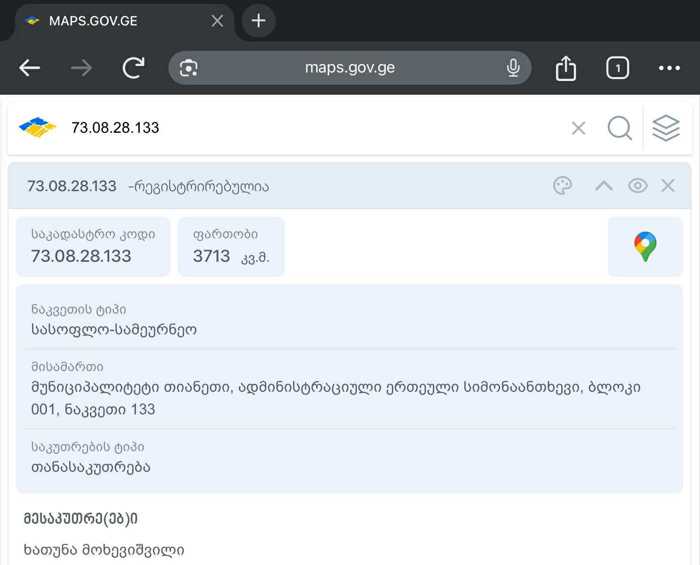Image resolution: width=700 pixels, height=565 pixels.
Task: Open a new browser tab
Action: coord(258,20)
